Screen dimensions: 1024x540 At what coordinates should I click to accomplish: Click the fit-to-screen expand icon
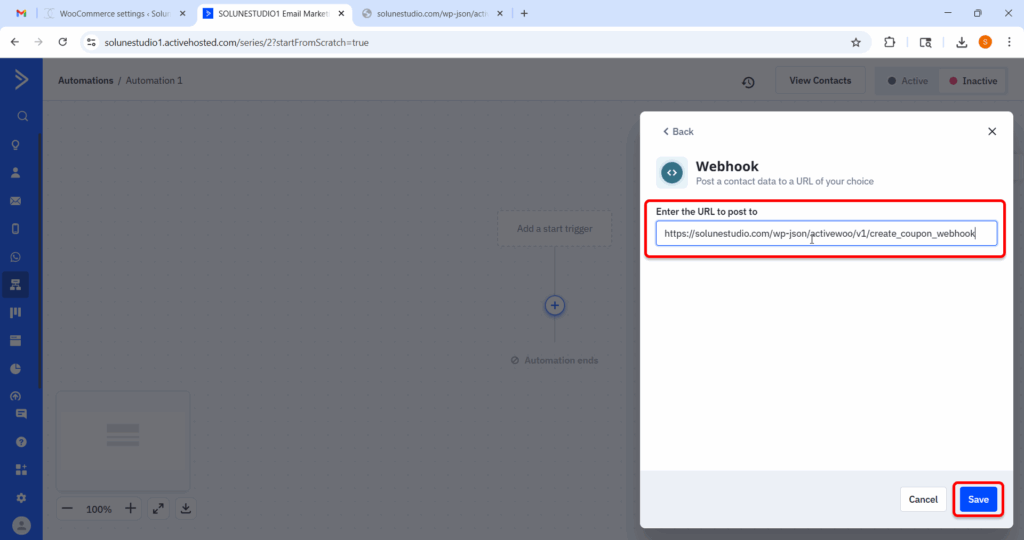coord(158,509)
